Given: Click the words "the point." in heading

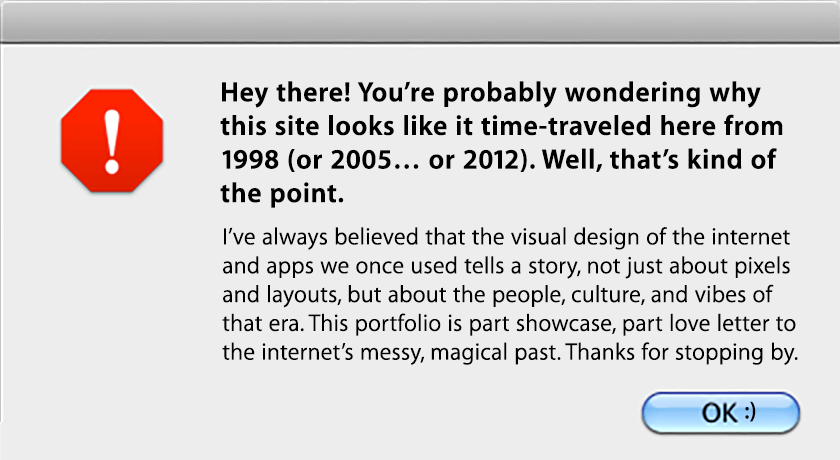Looking at the screenshot, I should (x=283, y=195).
